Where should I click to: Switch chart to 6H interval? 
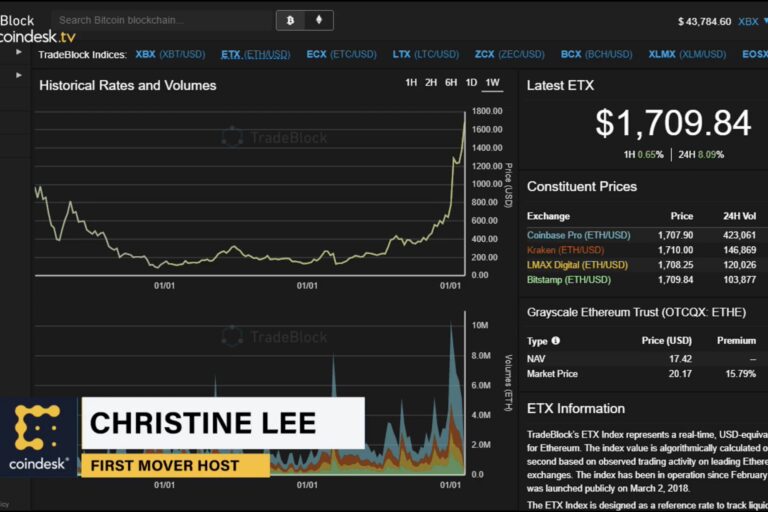451,83
